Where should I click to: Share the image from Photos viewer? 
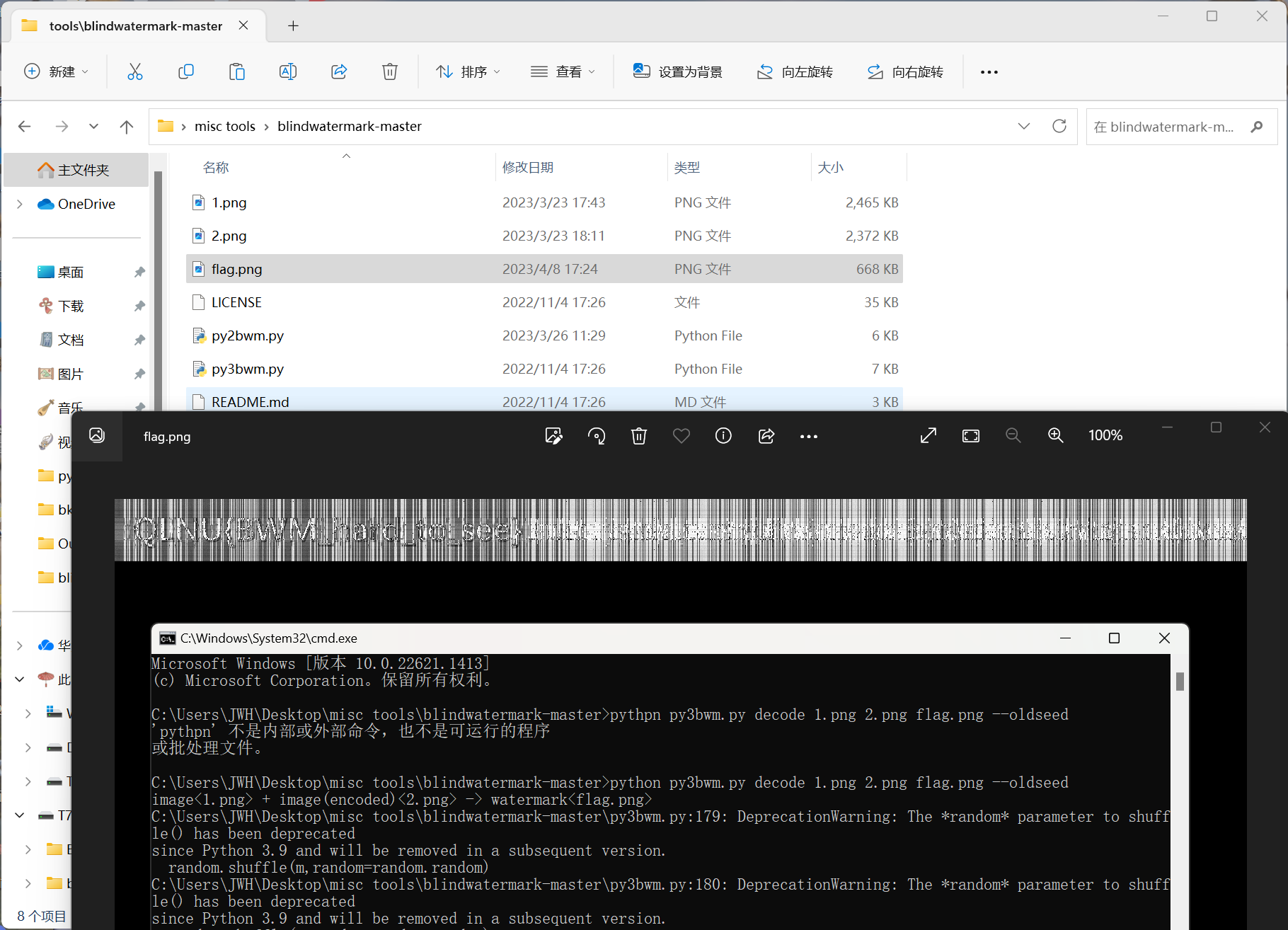click(766, 436)
